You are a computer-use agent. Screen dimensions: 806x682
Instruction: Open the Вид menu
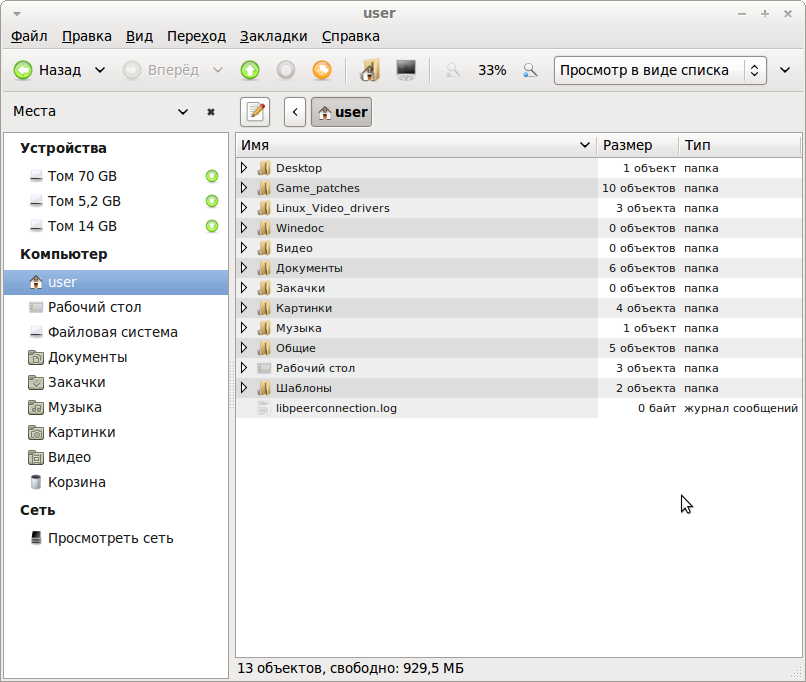[139, 36]
